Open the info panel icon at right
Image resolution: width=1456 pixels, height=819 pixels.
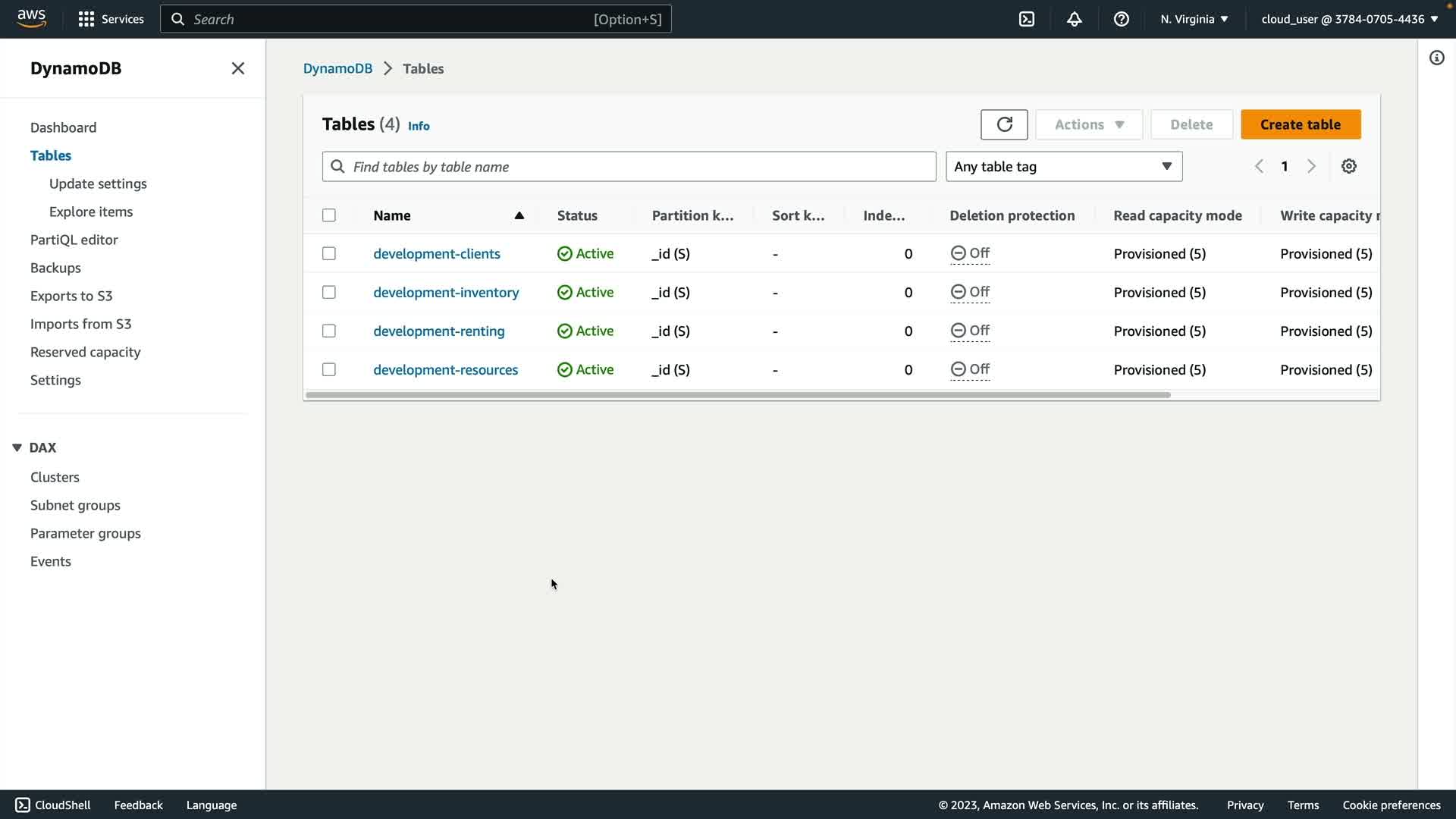(x=1436, y=58)
